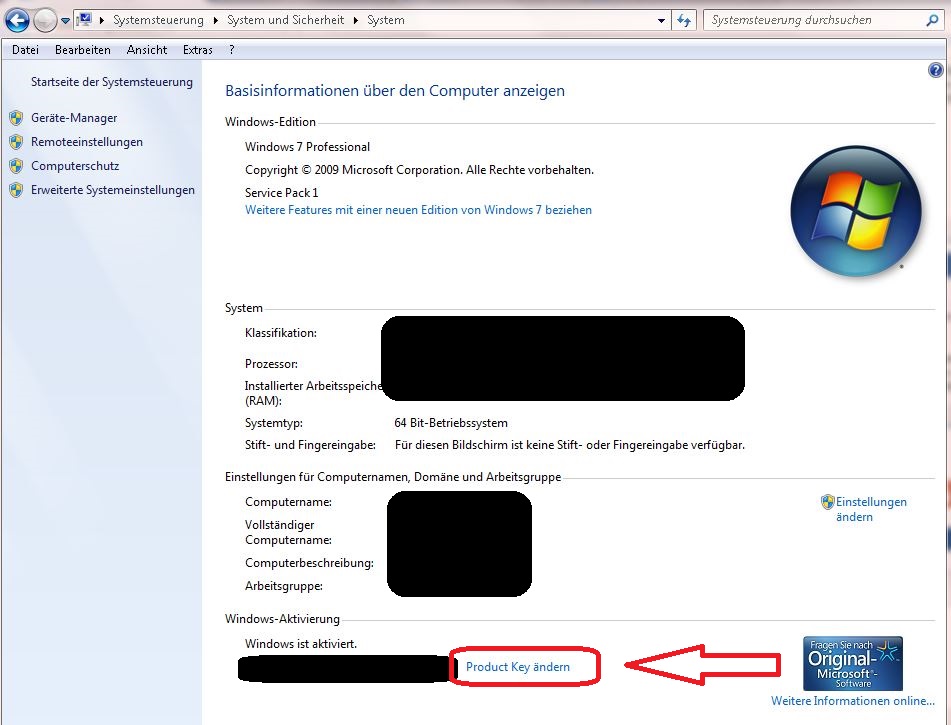Click the System breadcrumb segment
Screen dimensions: 951x725
click(386, 20)
